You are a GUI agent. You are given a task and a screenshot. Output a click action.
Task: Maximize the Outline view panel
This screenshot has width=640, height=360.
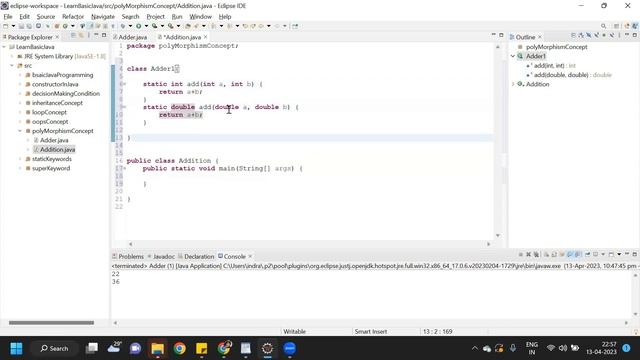[x=635, y=36]
